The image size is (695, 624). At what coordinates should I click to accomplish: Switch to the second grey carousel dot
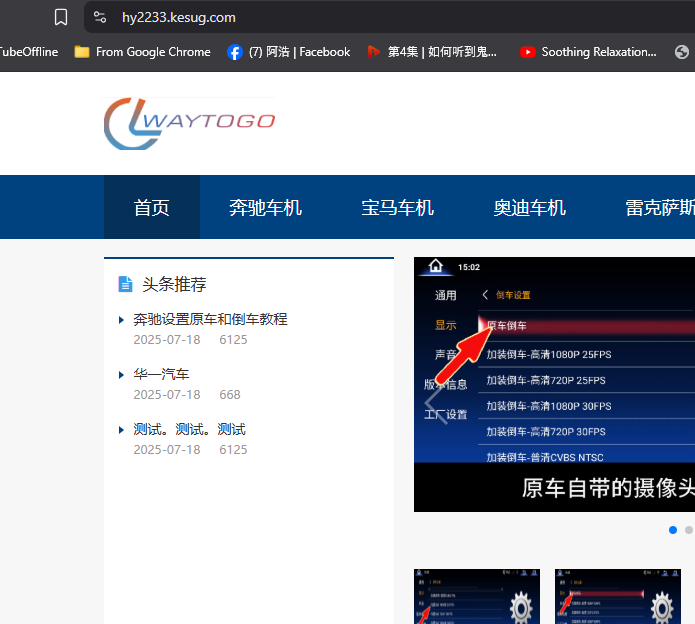[688, 530]
